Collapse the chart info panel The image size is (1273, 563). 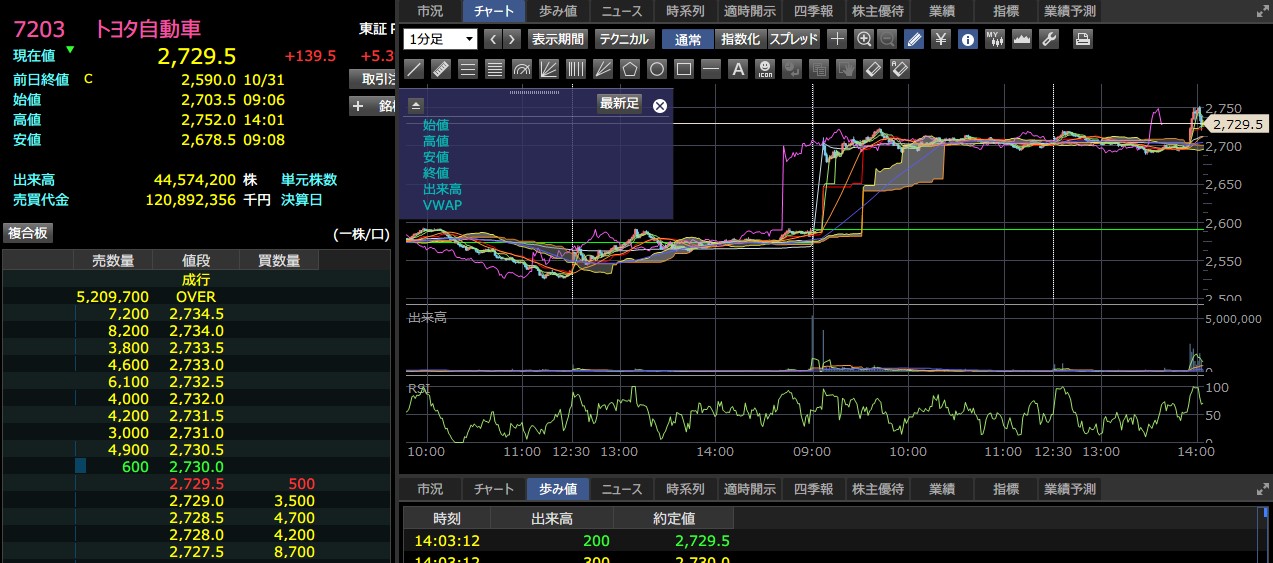pyautogui.click(x=416, y=105)
